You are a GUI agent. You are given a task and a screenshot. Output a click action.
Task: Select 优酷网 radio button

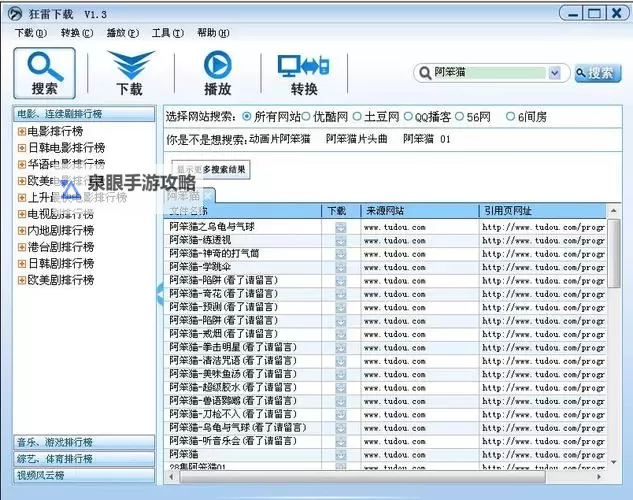[x=306, y=117]
